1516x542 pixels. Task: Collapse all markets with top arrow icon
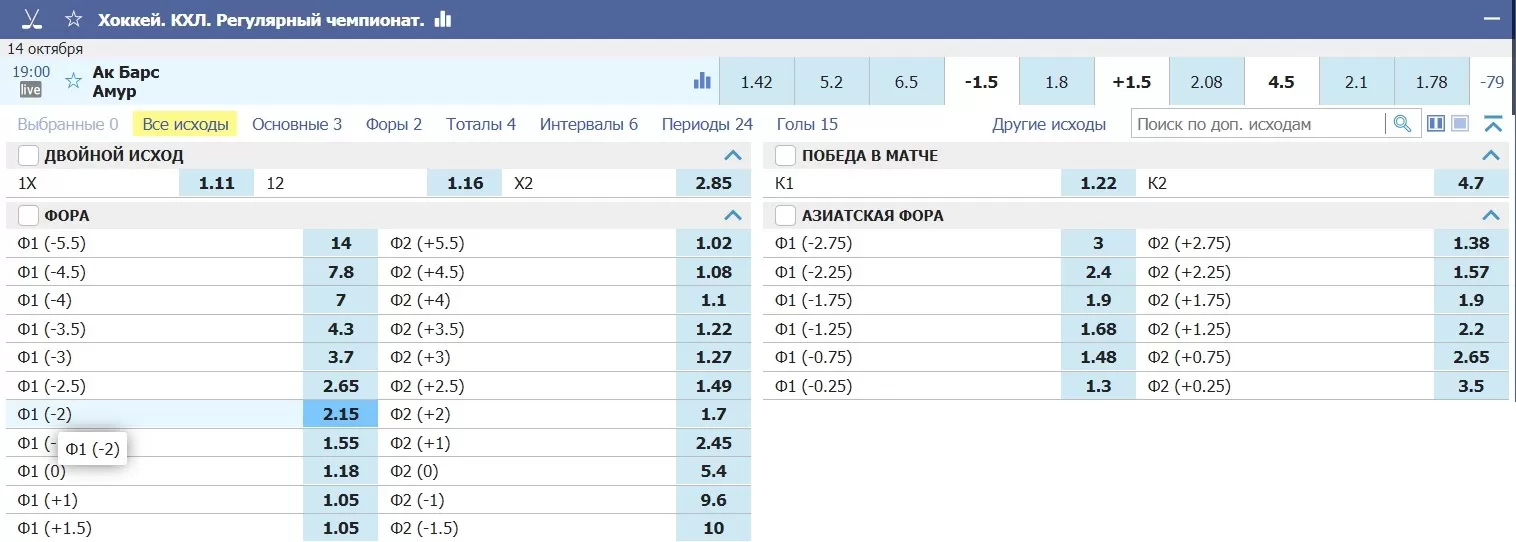click(x=1493, y=124)
